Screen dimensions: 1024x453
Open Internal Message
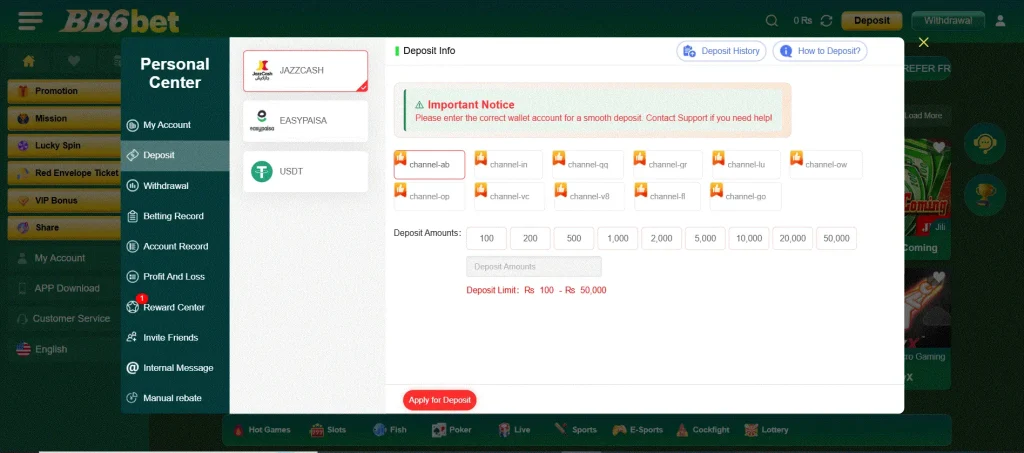175,368
